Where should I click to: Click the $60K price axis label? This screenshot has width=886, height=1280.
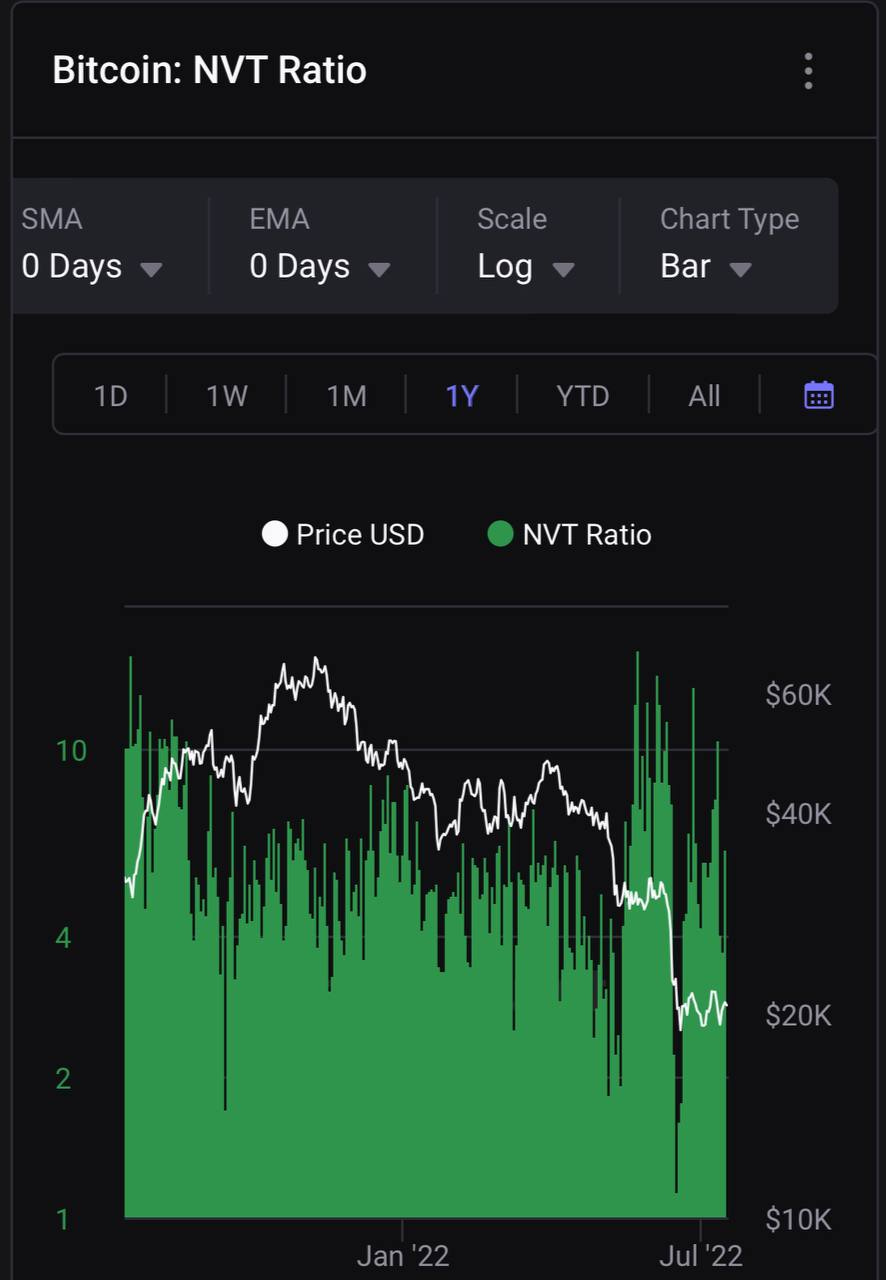point(798,695)
